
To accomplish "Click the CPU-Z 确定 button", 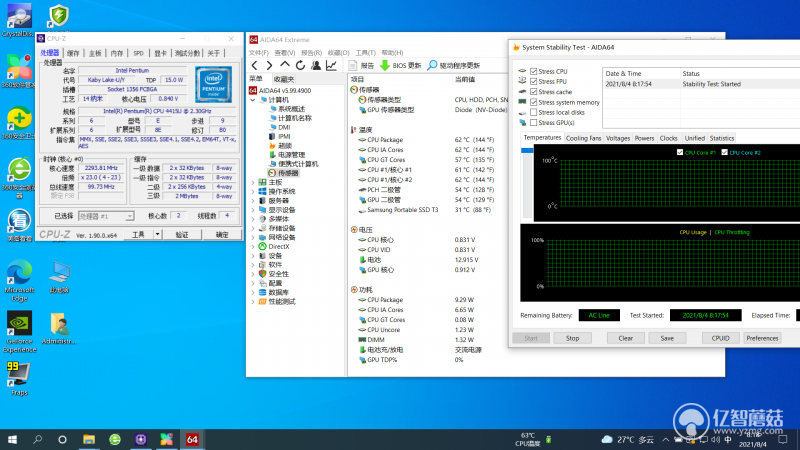I will [222, 235].
